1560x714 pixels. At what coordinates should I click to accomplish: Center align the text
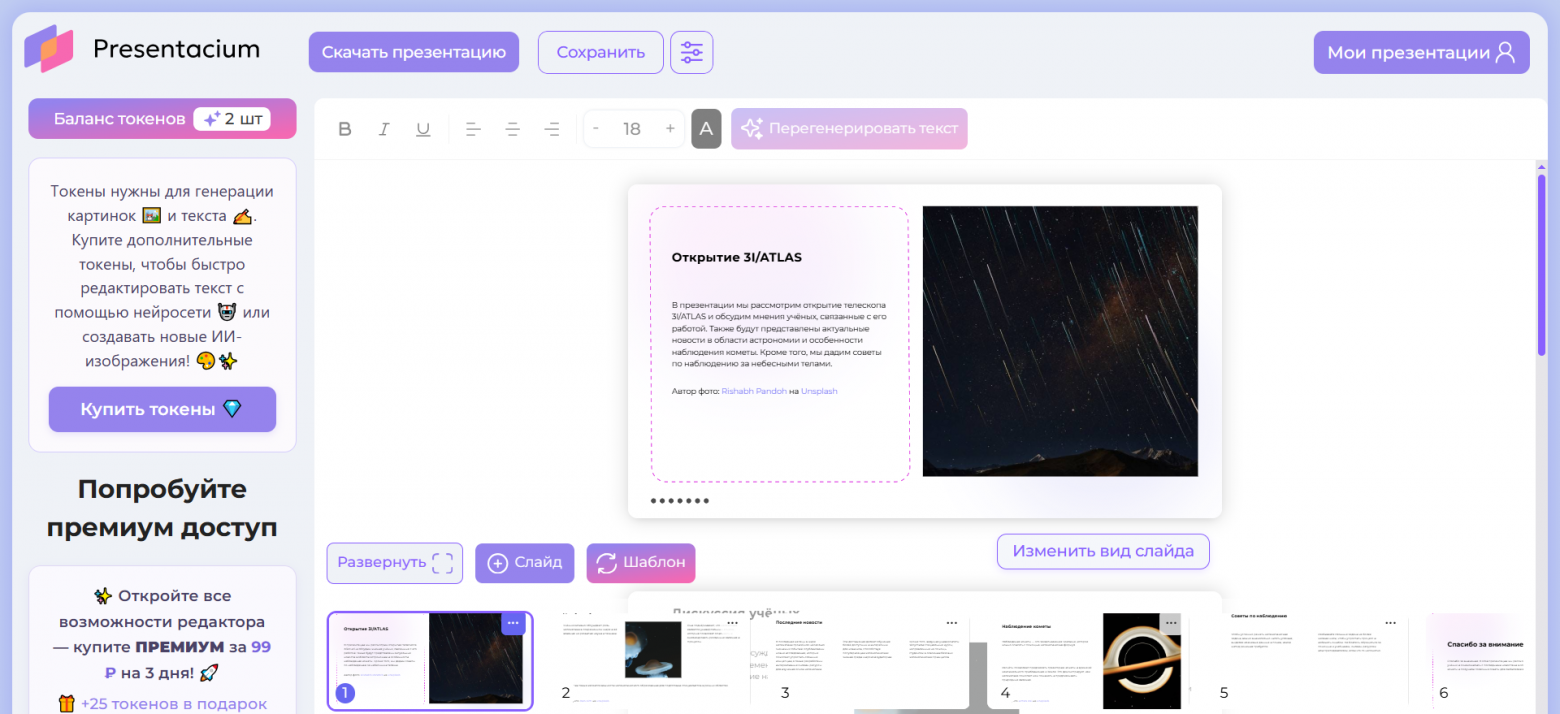click(513, 129)
